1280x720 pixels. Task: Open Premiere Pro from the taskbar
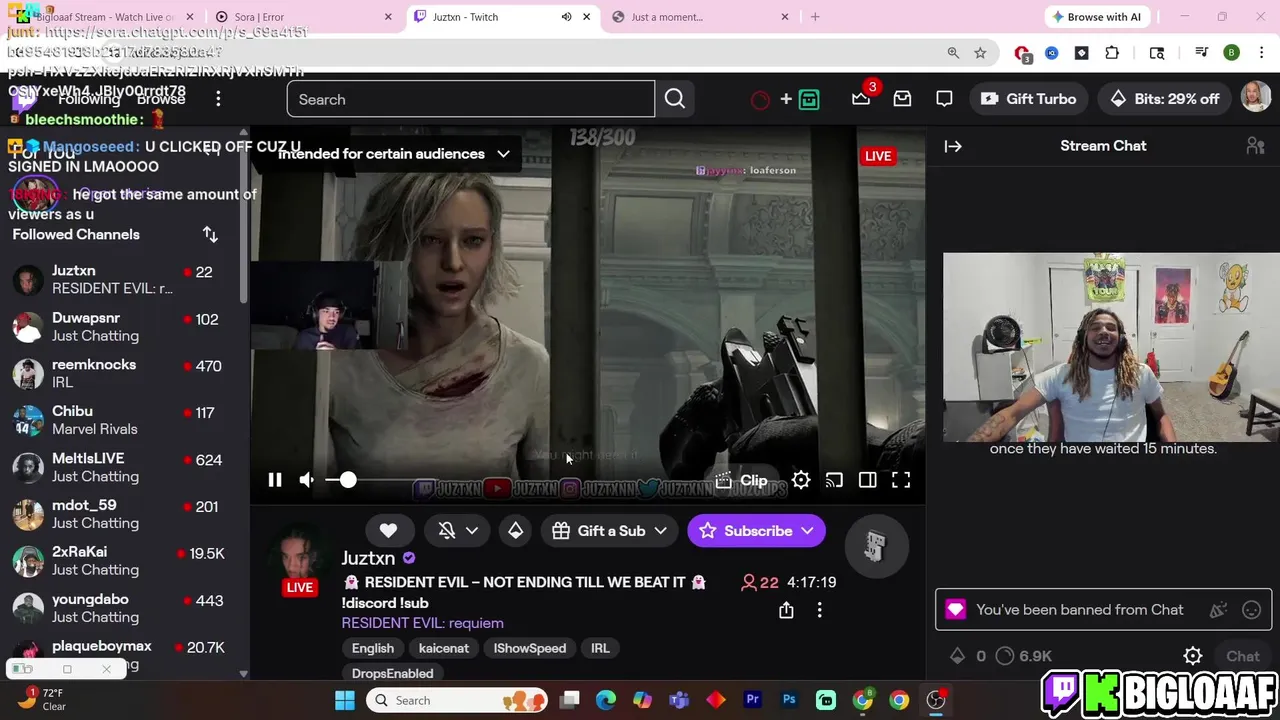[x=753, y=700]
